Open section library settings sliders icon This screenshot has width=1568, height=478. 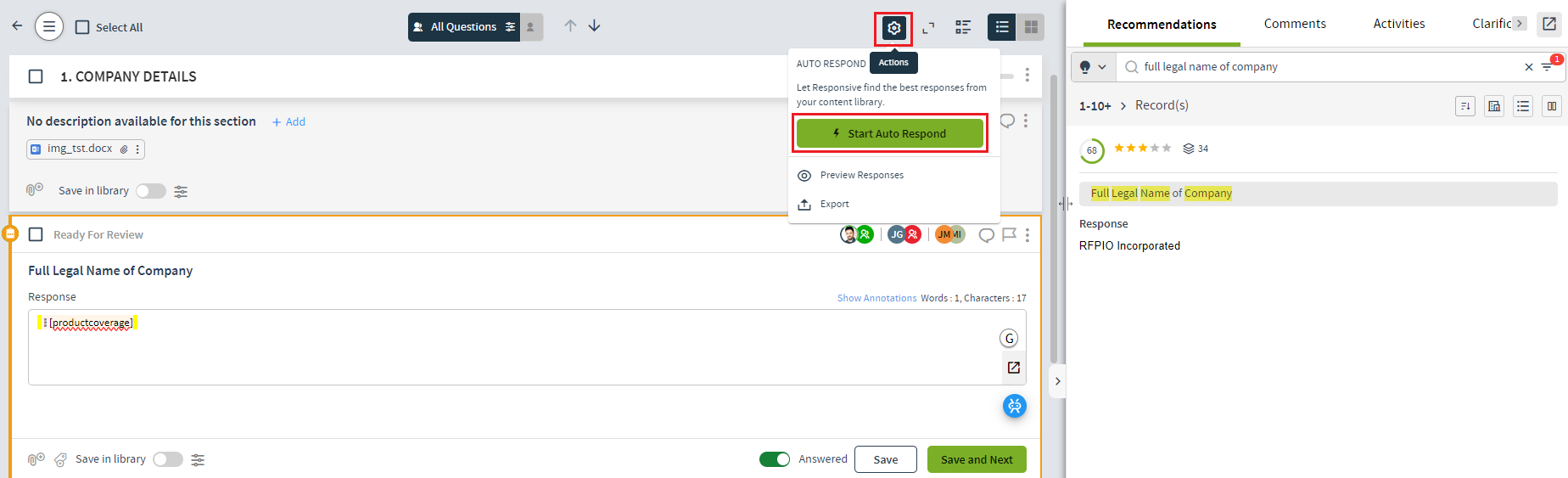(x=181, y=191)
